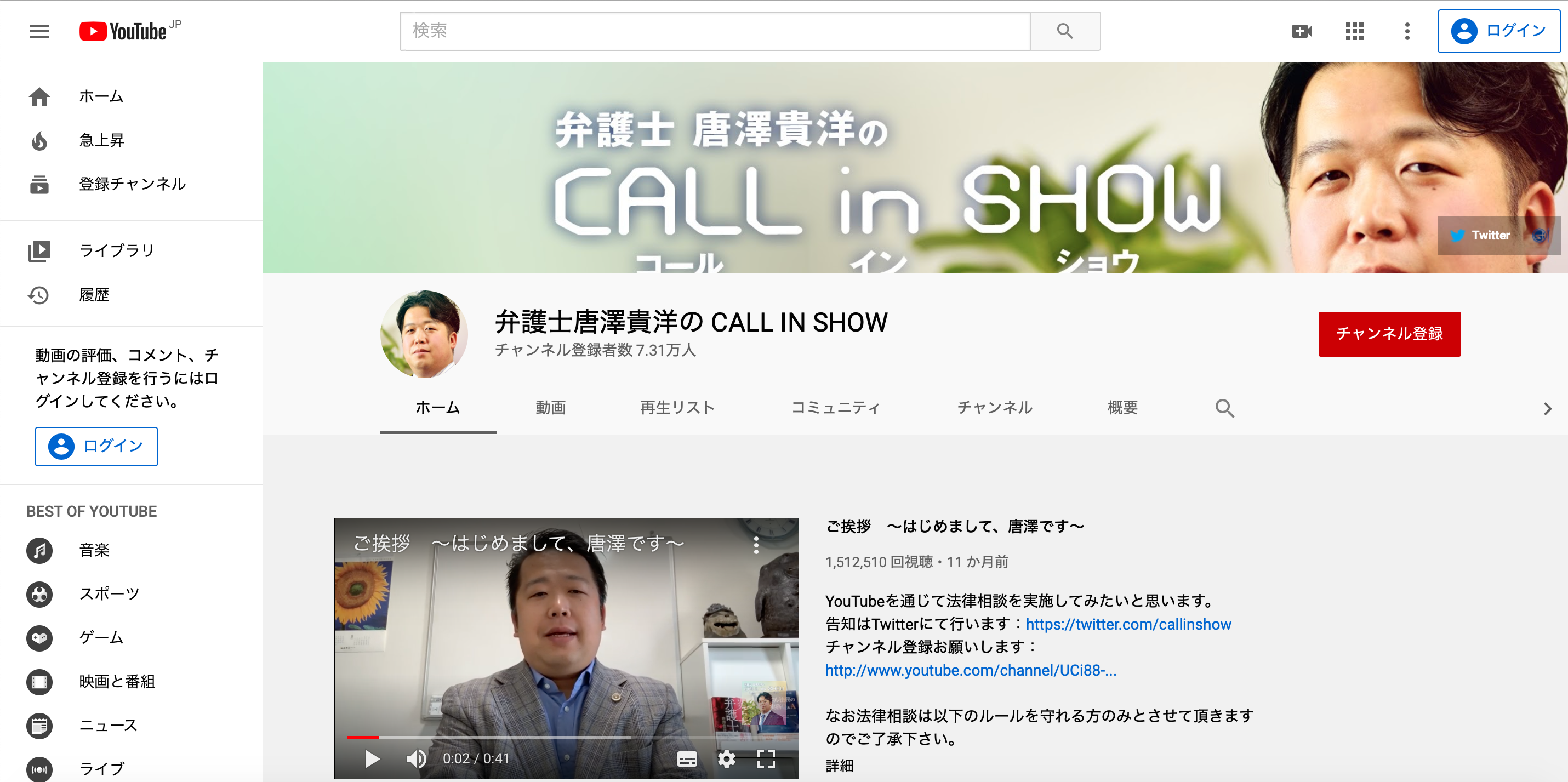The image size is (1568, 782).
Task: Click the tab bar right chevron arrow
Action: 1547,409
